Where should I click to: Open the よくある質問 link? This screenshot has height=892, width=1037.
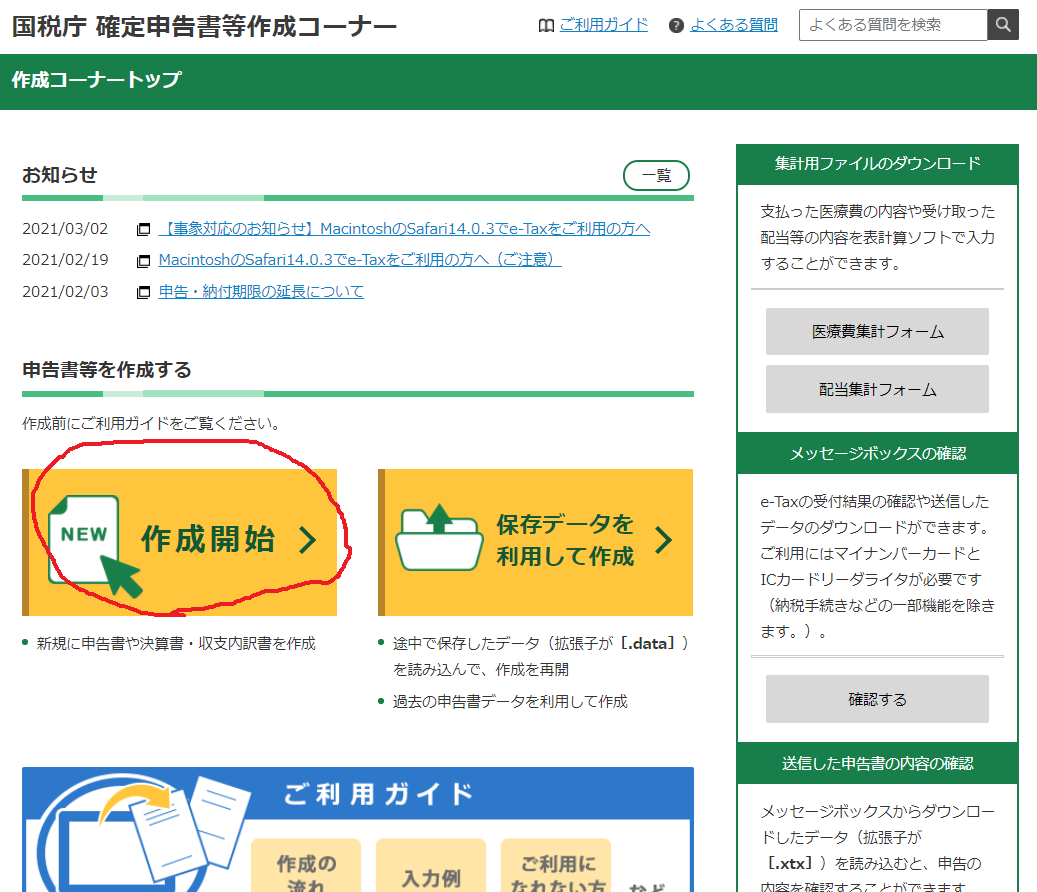pyautogui.click(x=734, y=25)
